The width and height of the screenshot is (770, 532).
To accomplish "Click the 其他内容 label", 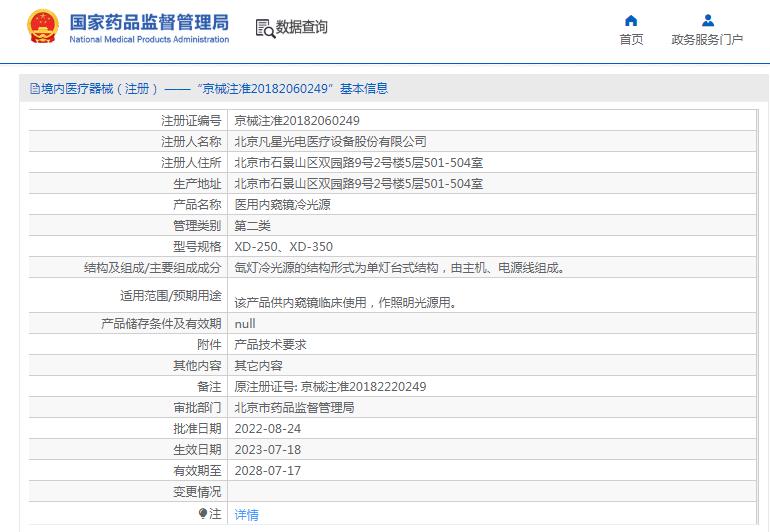I will point(197,365).
